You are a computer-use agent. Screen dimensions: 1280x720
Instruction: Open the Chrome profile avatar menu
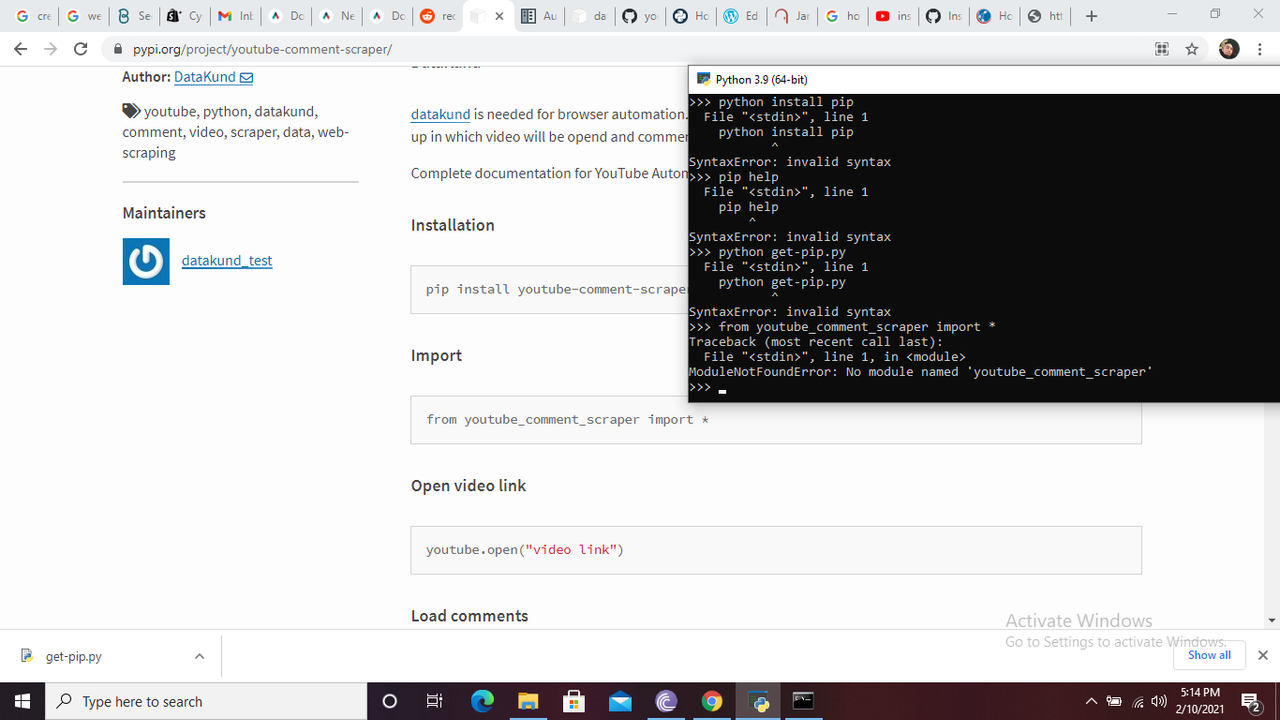coord(1229,48)
